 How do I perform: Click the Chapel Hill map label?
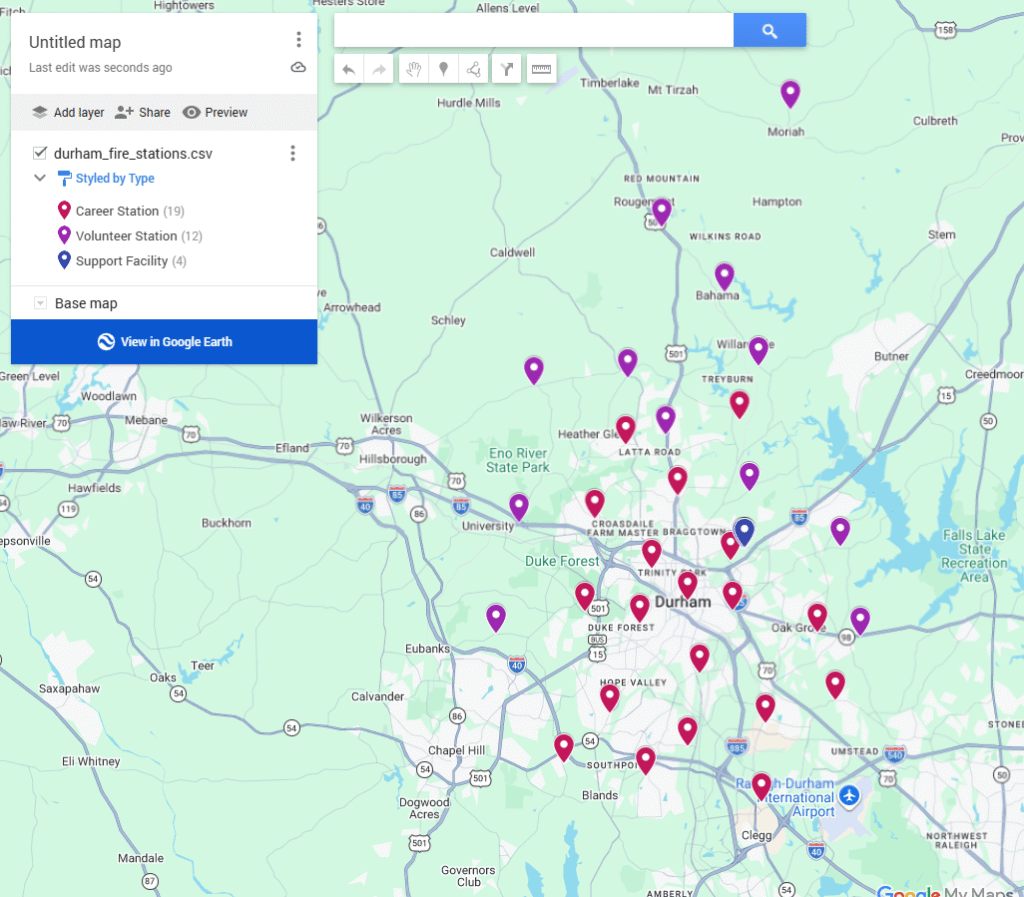(x=456, y=750)
